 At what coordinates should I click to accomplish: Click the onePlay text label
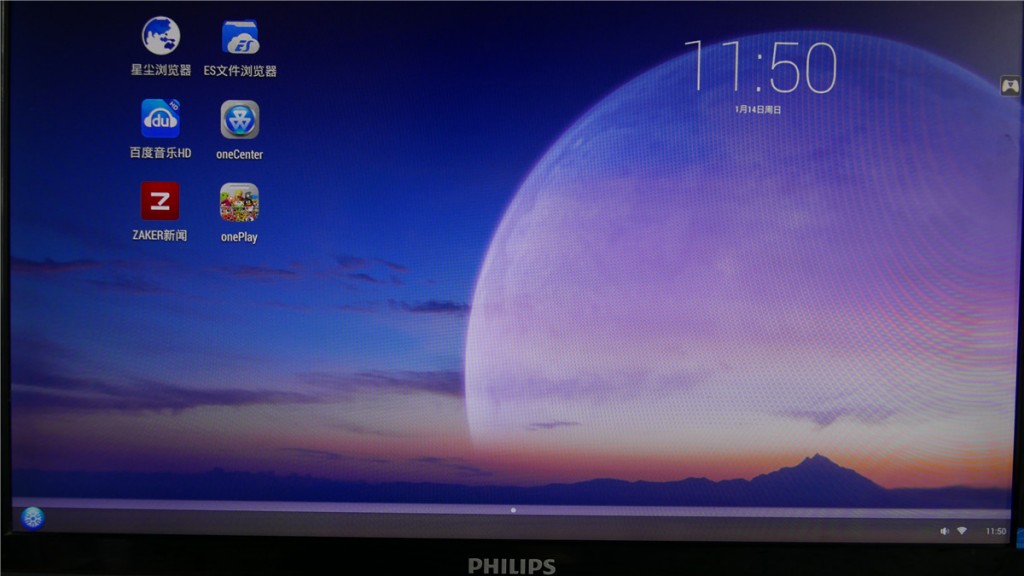(239, 237)
